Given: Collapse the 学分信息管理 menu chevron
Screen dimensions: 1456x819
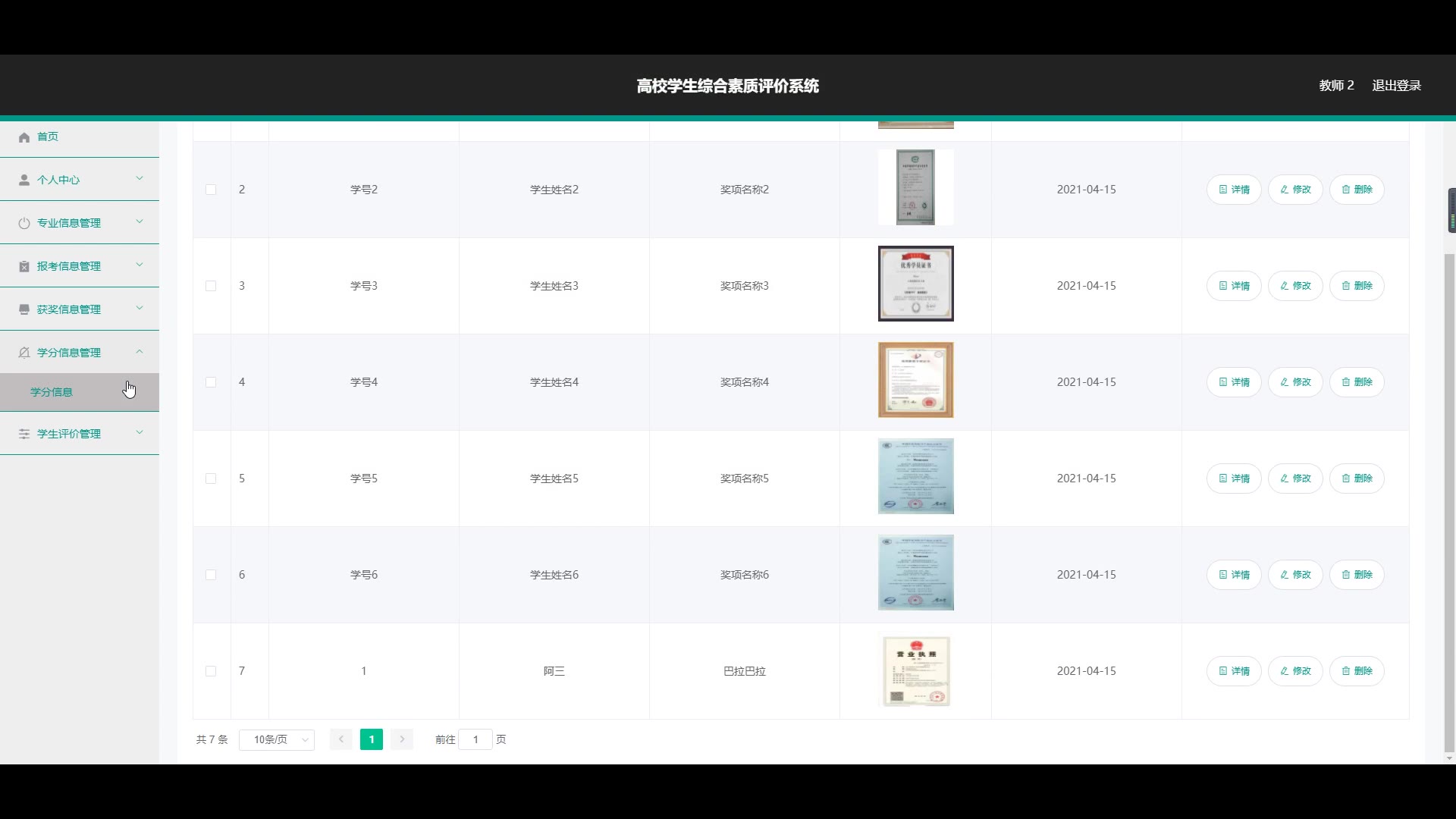Looking at the screenshot, I should 140,352.
